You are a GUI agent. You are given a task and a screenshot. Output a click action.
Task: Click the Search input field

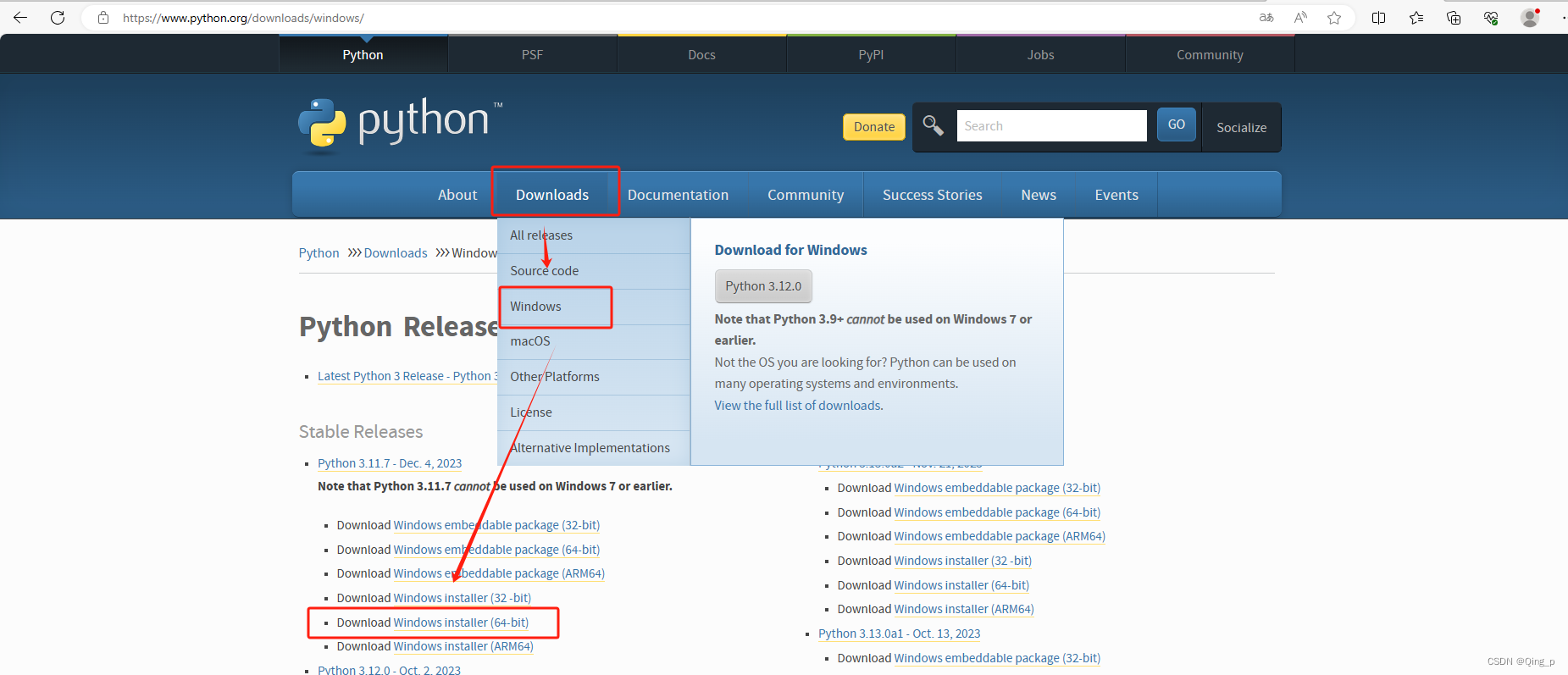(1051, 125)
